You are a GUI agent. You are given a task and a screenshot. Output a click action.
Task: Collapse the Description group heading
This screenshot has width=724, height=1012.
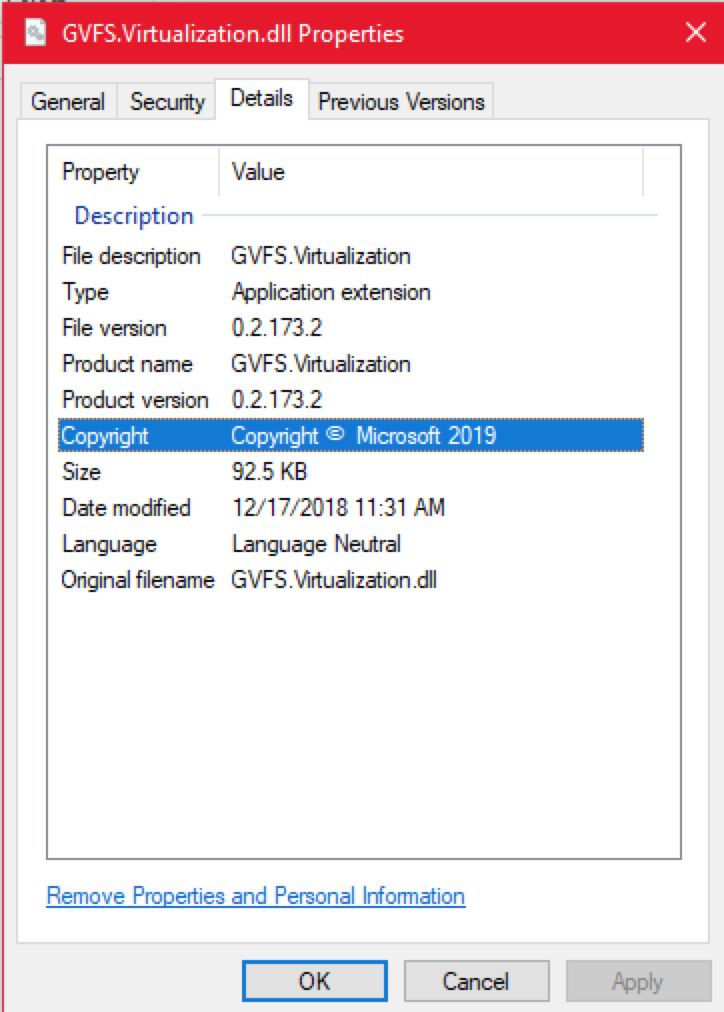[x=134, y=216]
